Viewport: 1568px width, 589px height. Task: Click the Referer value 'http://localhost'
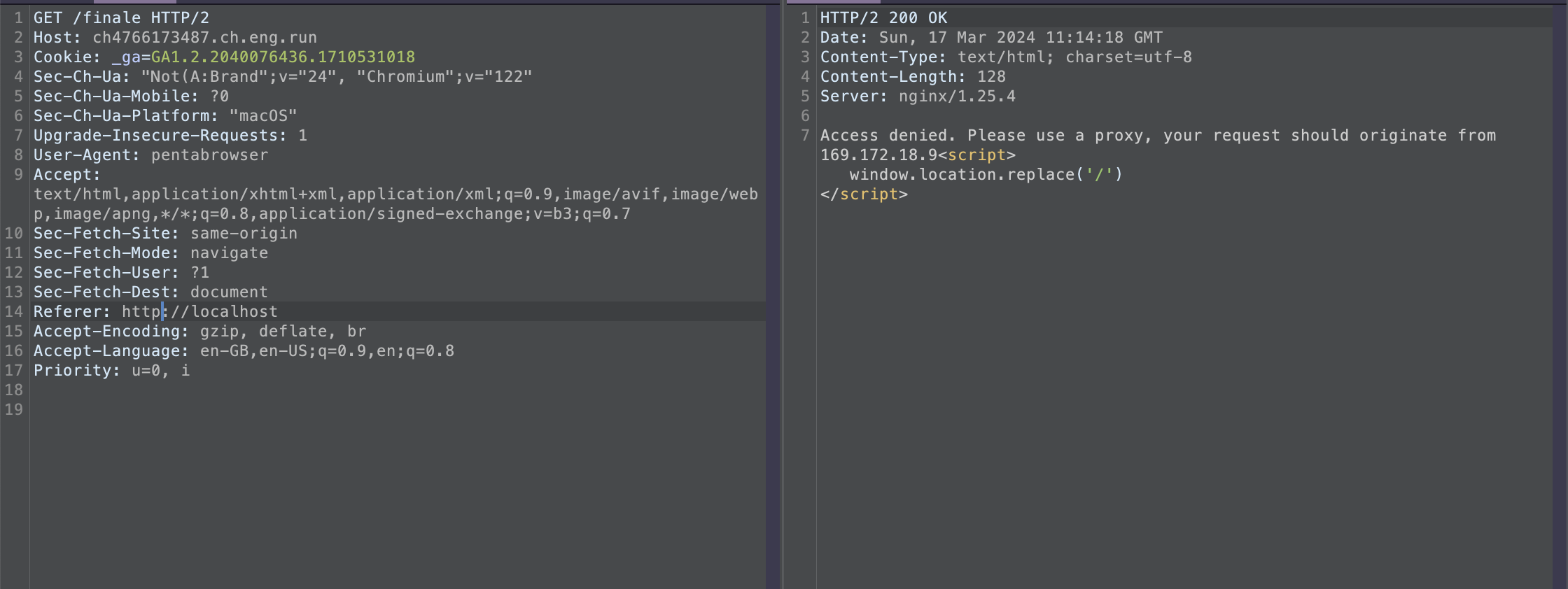coord(199,311)
